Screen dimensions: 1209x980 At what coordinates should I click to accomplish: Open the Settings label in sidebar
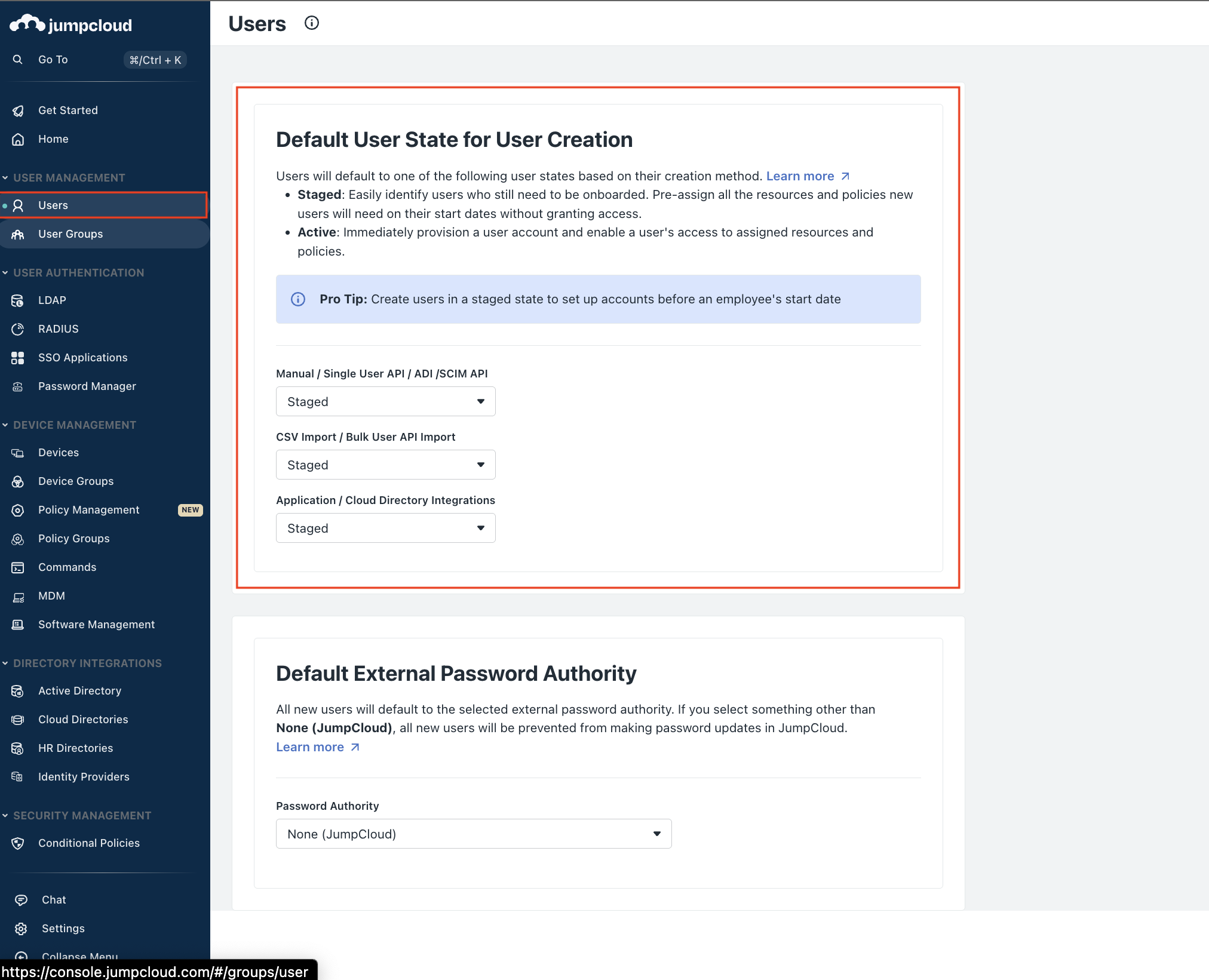[x=63, y=929]
